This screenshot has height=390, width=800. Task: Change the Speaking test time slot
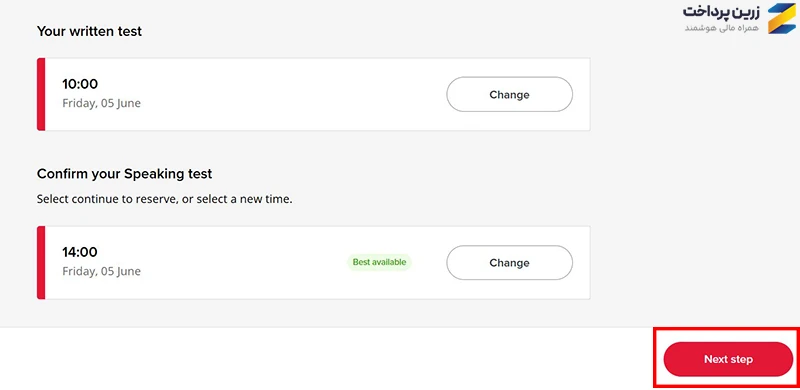coord(509,263)
